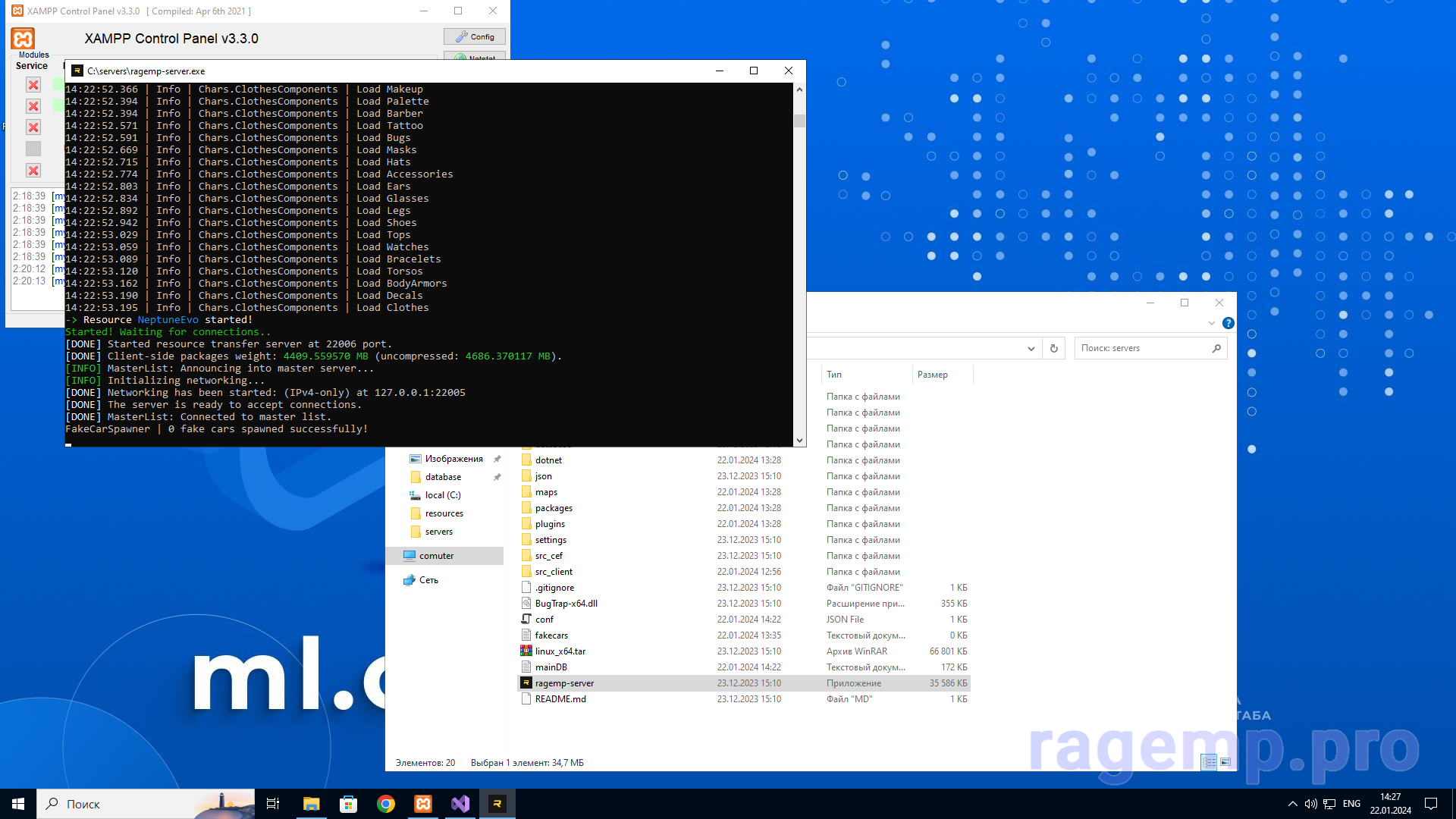Switch to large thumbnails view icon
The height and width of the screenshot is (819, 1456).
(x=1225, y=762)
